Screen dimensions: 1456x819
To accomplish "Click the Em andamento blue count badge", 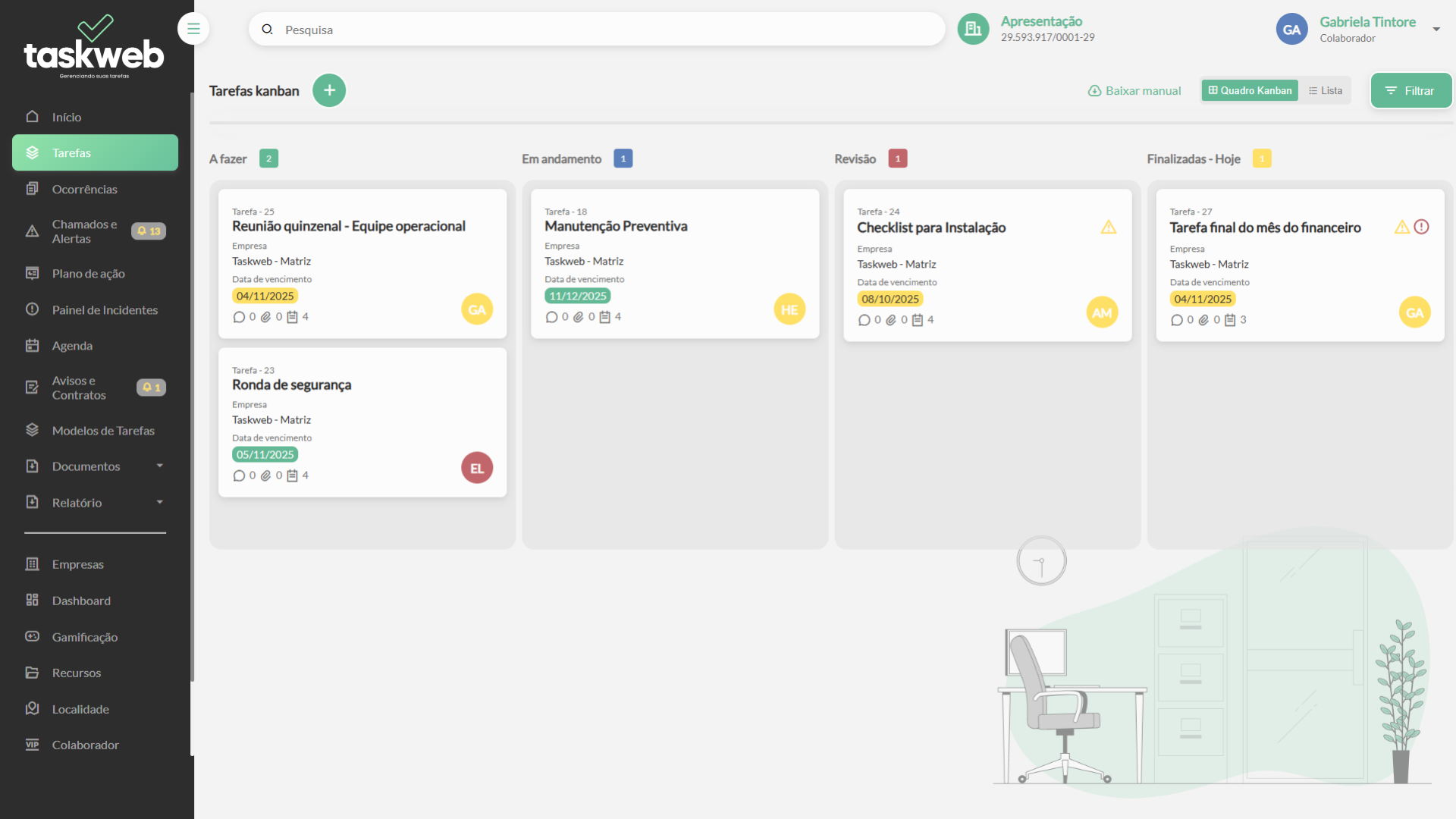I will 623,158.
